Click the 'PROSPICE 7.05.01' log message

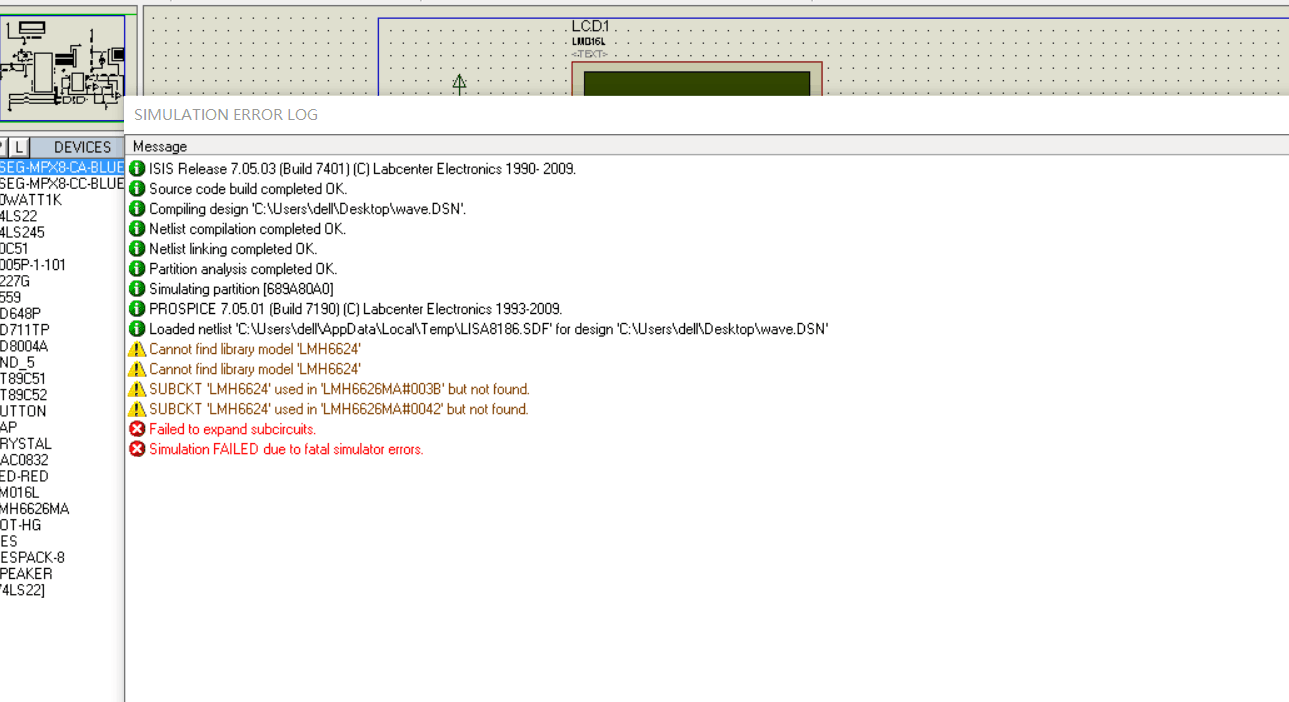click(355, 309)
